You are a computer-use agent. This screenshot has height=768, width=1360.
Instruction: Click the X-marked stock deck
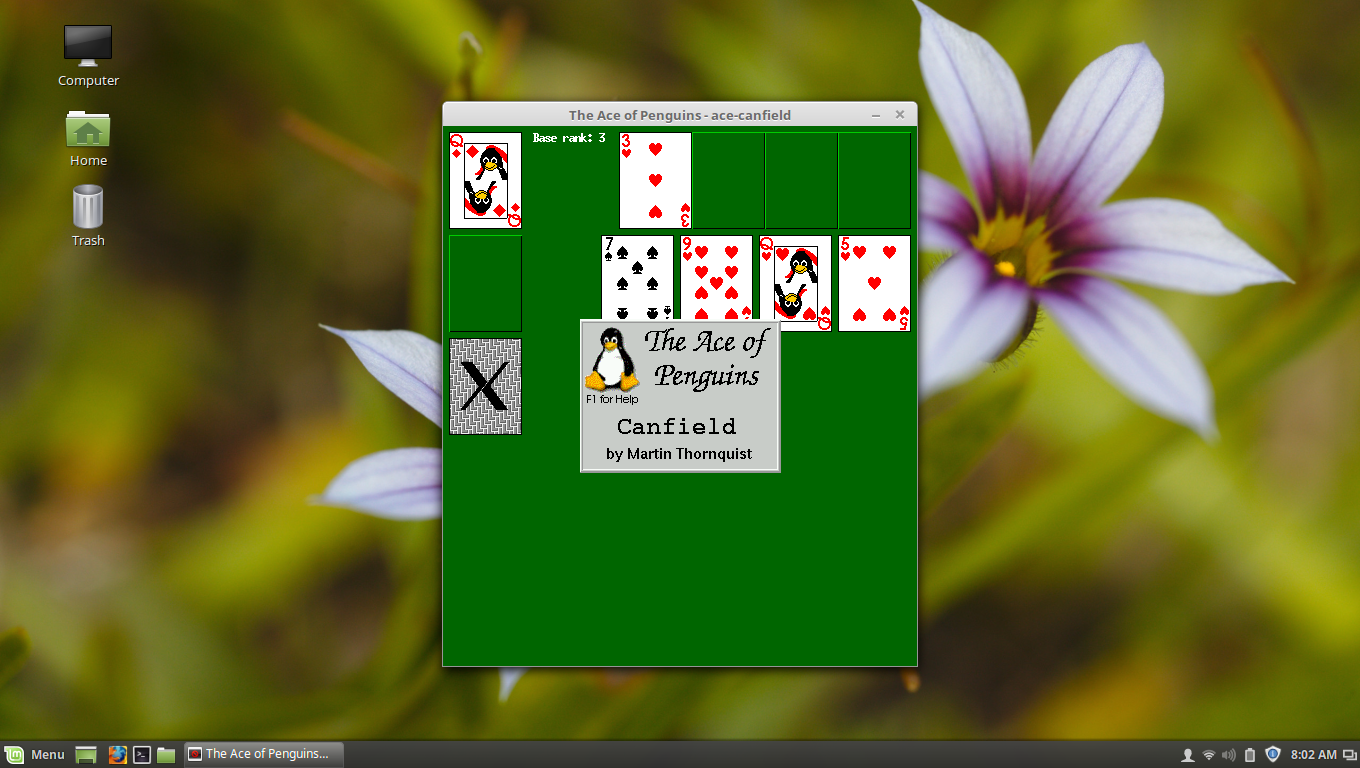click(485, 386)
